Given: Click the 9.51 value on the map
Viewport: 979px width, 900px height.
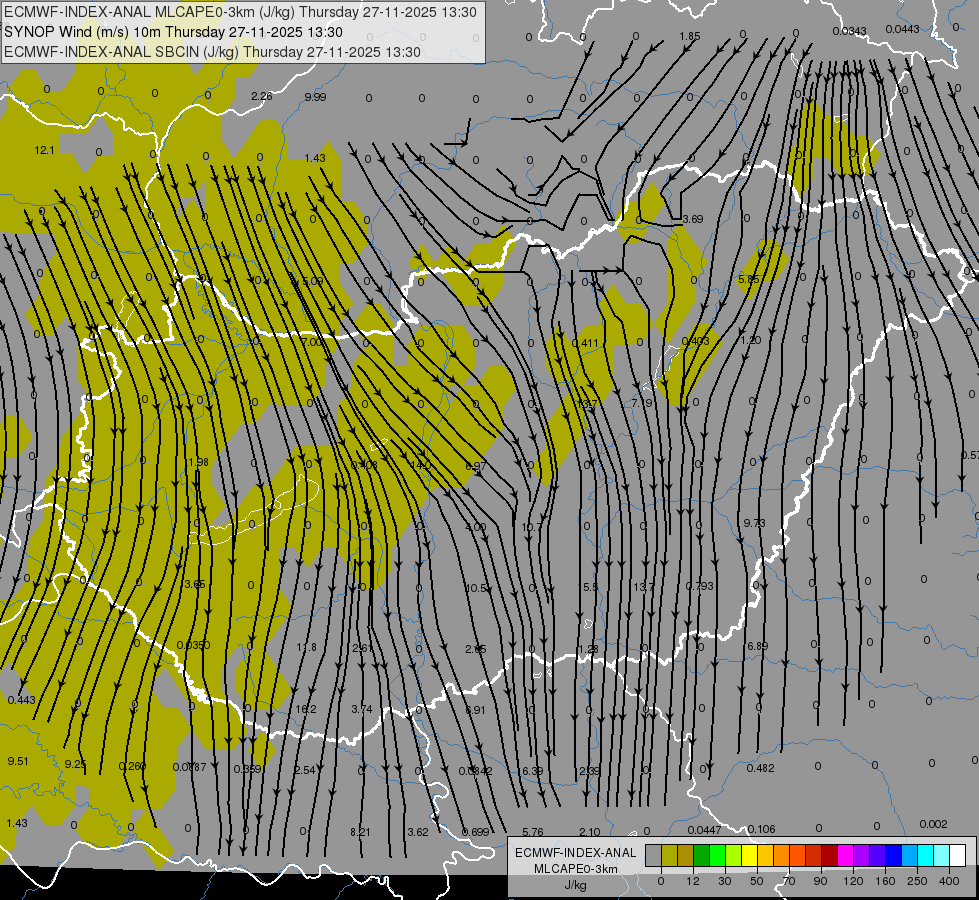Looking at the screenshot, I should [17, 761].
